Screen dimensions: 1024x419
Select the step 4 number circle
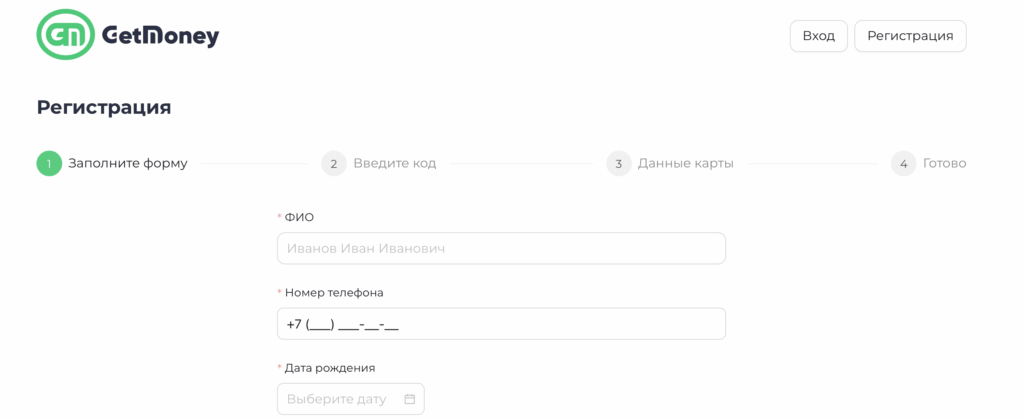(903, 163)
